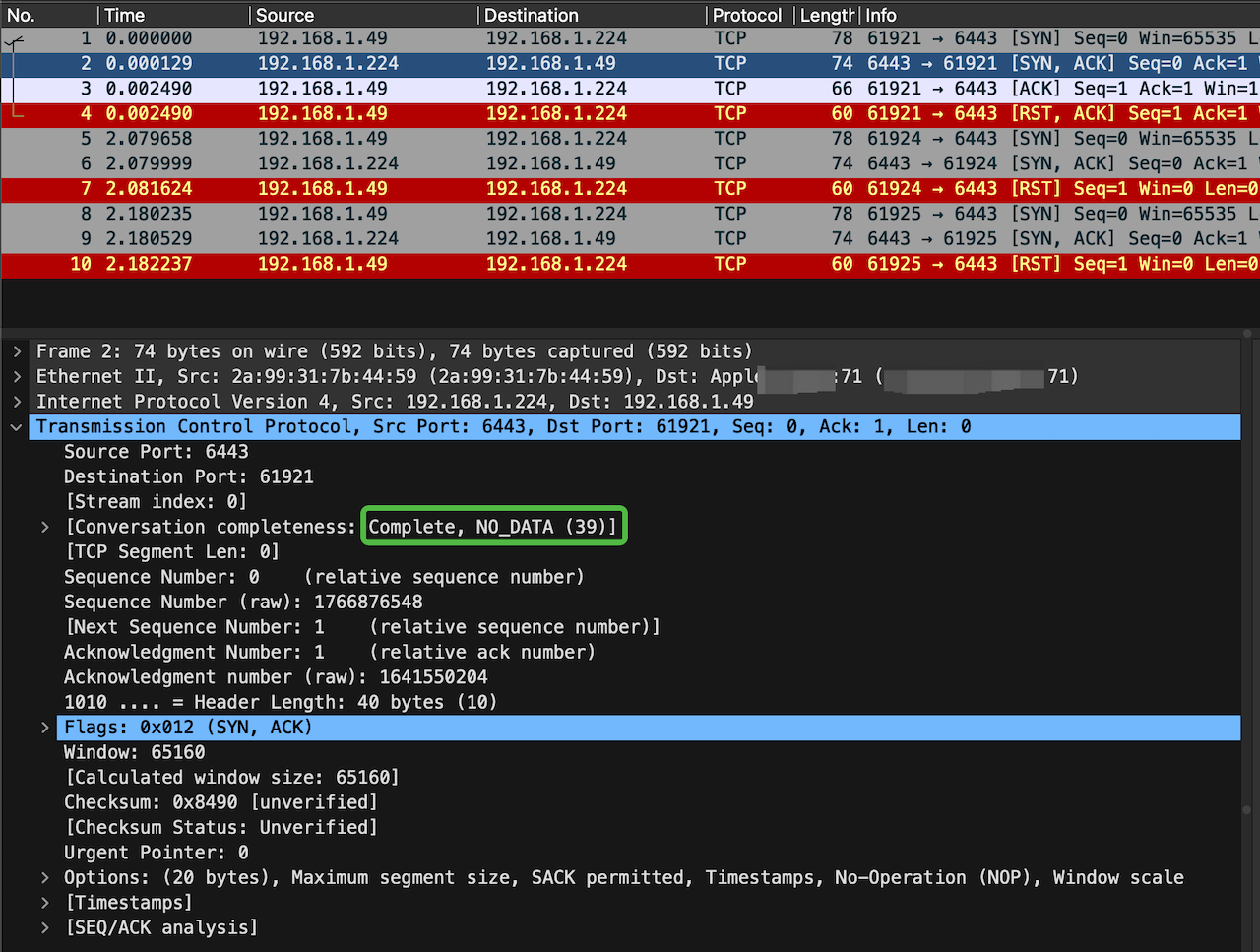Select the Window: 65160 field
This screenshot has height=952, width=1260.
(x=135, y=753)
